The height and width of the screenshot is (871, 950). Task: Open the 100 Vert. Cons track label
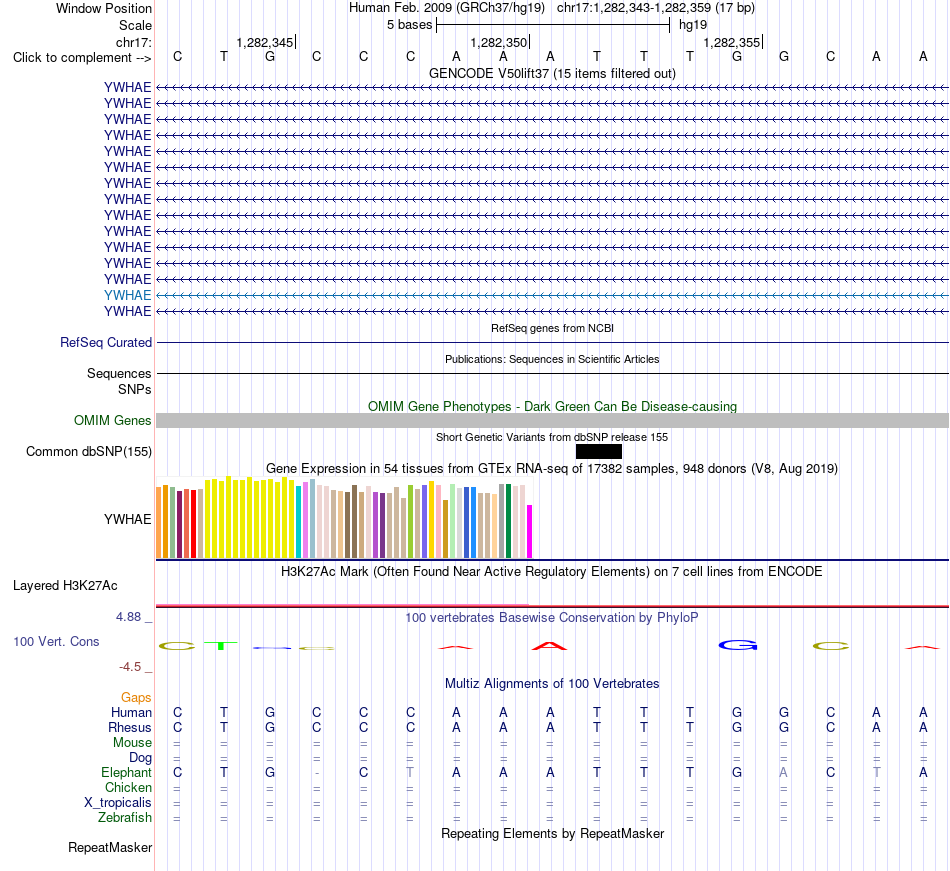pyautogui.click(x=56, y=641)
